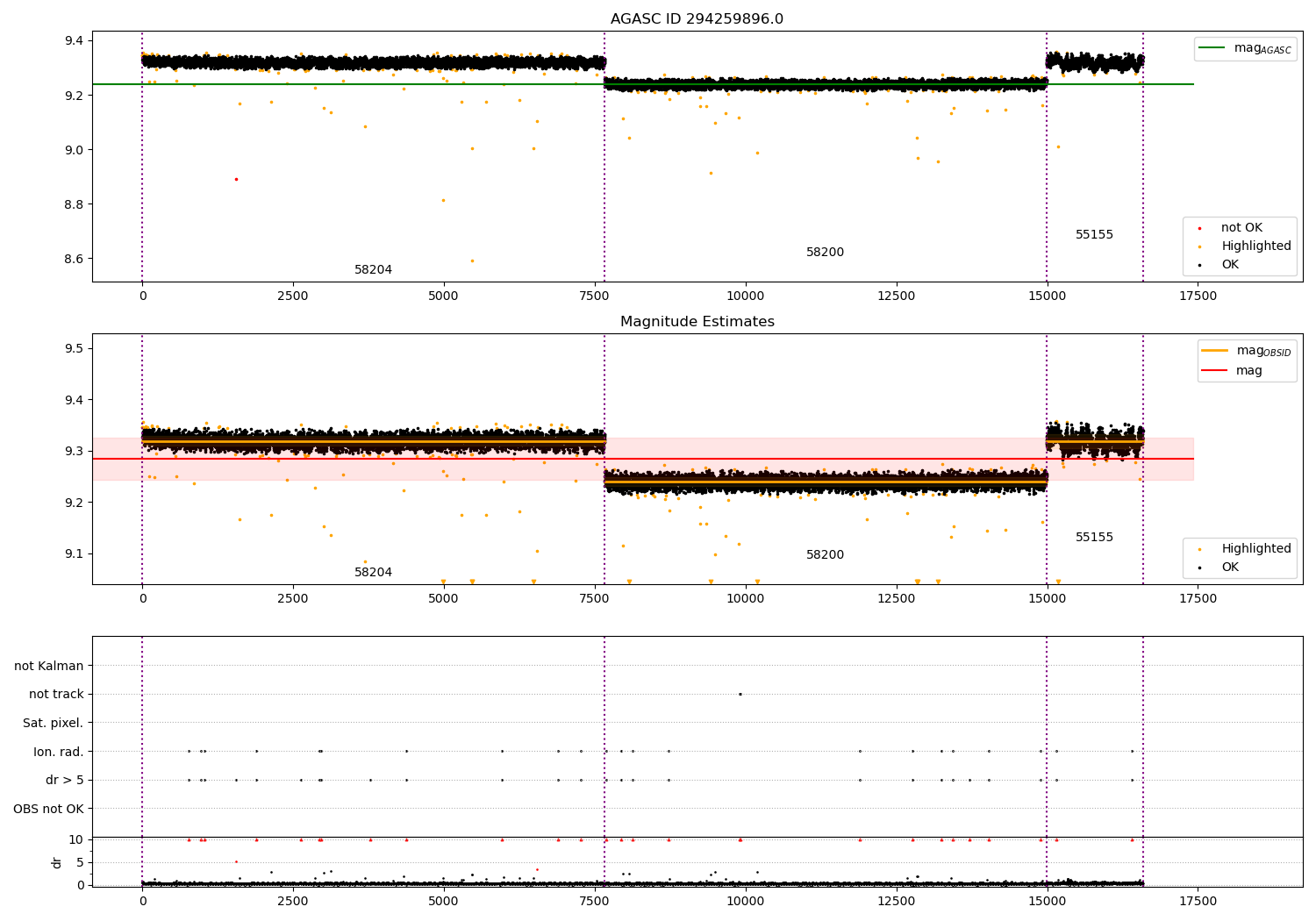This screenshot has width=1316, height=921.
Task: Click the 'not track' row label
Action: coord(56,695)
